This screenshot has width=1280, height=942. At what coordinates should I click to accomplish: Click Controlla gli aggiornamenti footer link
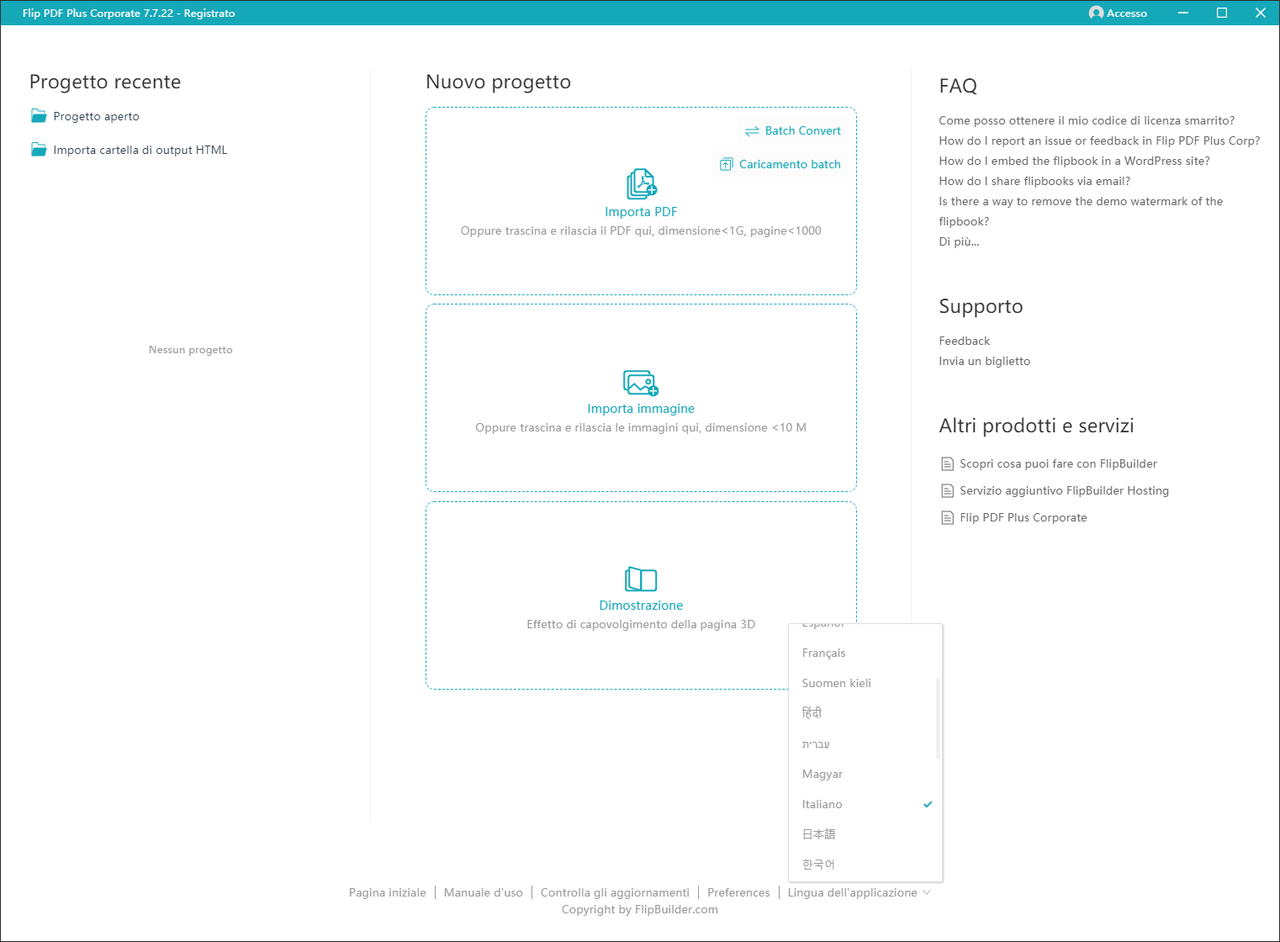[x=615, y=892]
